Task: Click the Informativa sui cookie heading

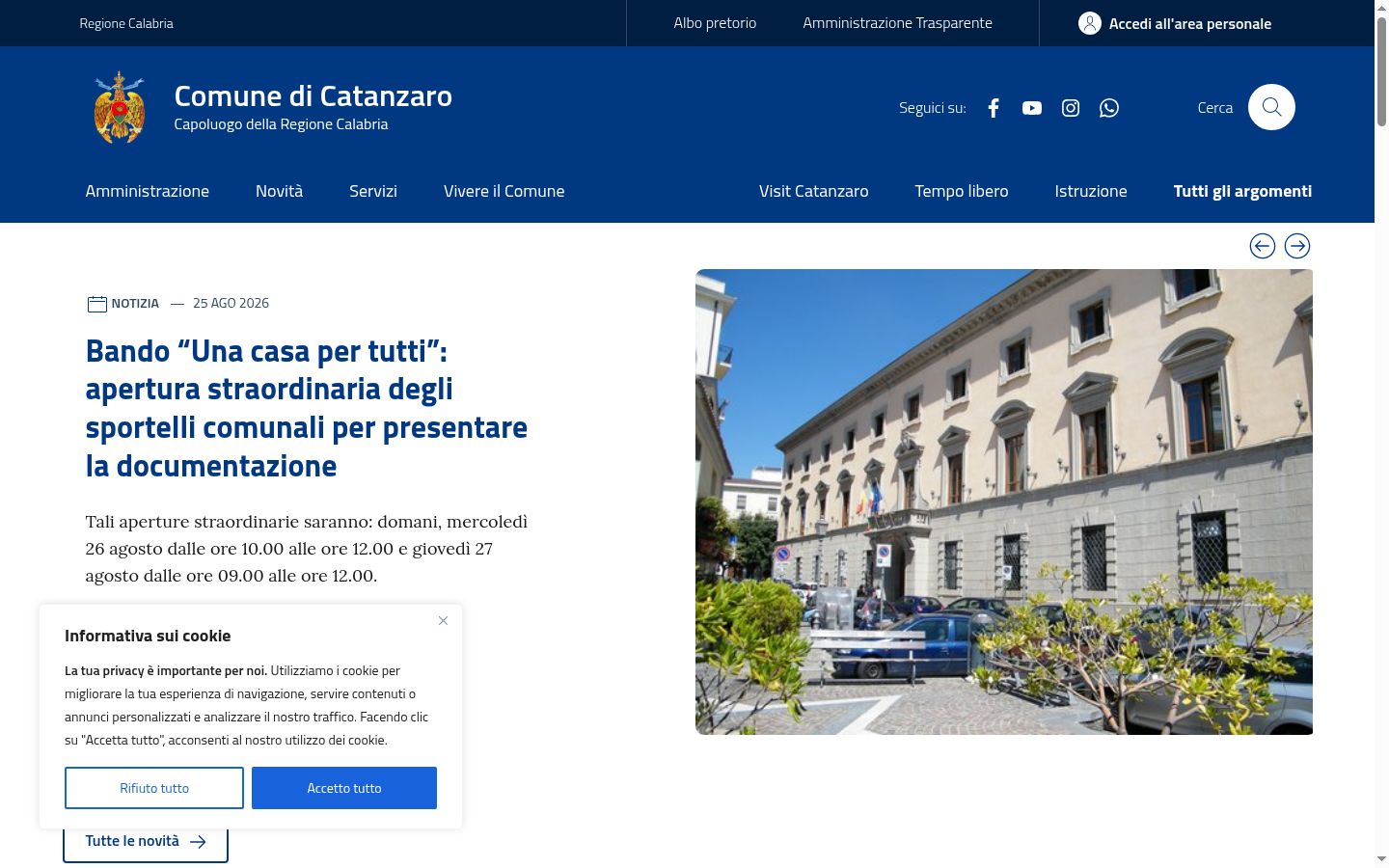Action: (x=148, y=636)
